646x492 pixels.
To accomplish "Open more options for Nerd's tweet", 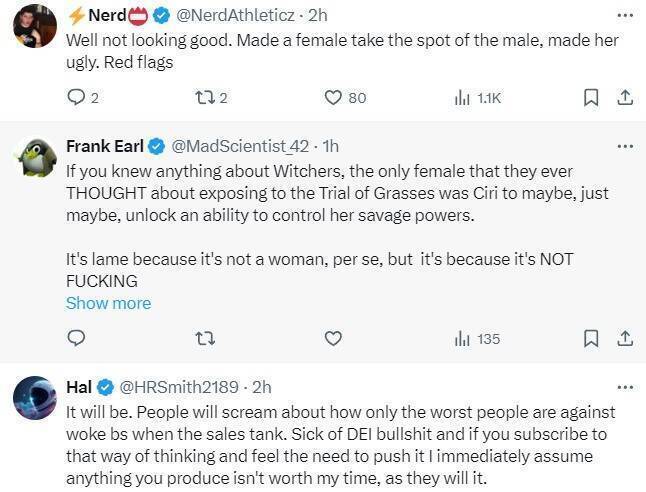I will [x=625, y=16].
